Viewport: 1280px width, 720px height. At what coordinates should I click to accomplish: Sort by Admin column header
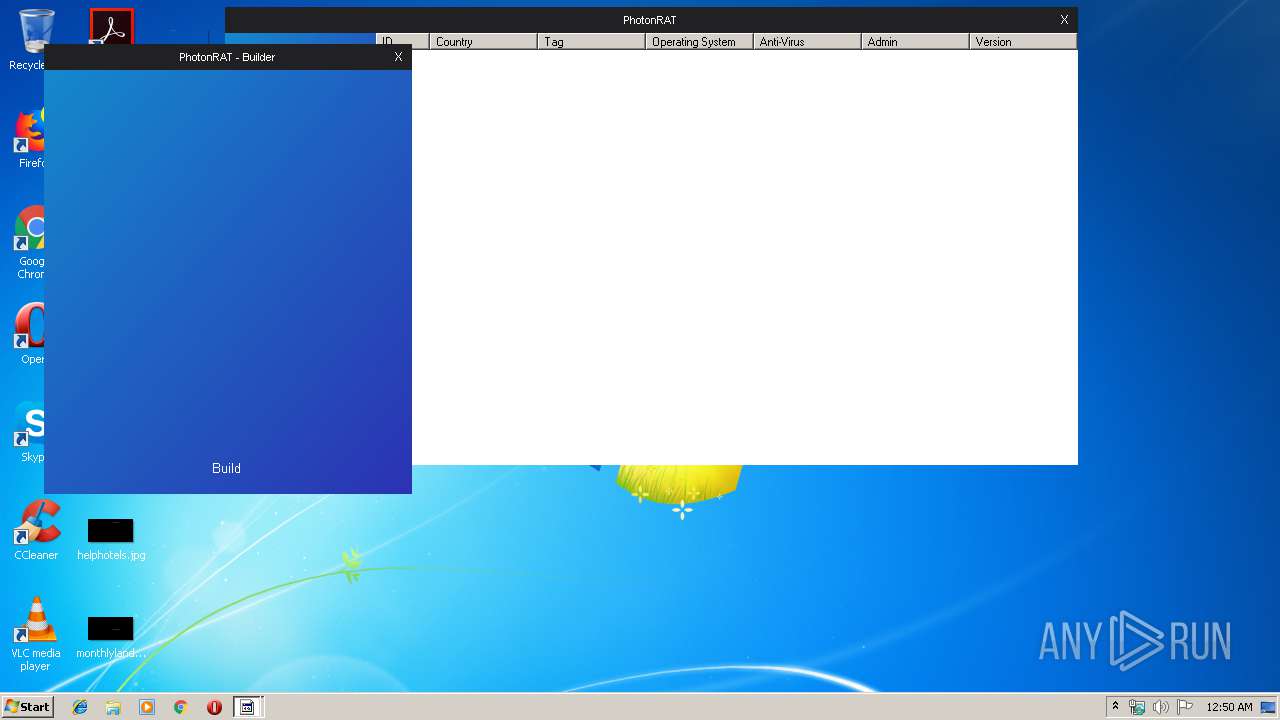pyautogui.click(x=915, y=42)
